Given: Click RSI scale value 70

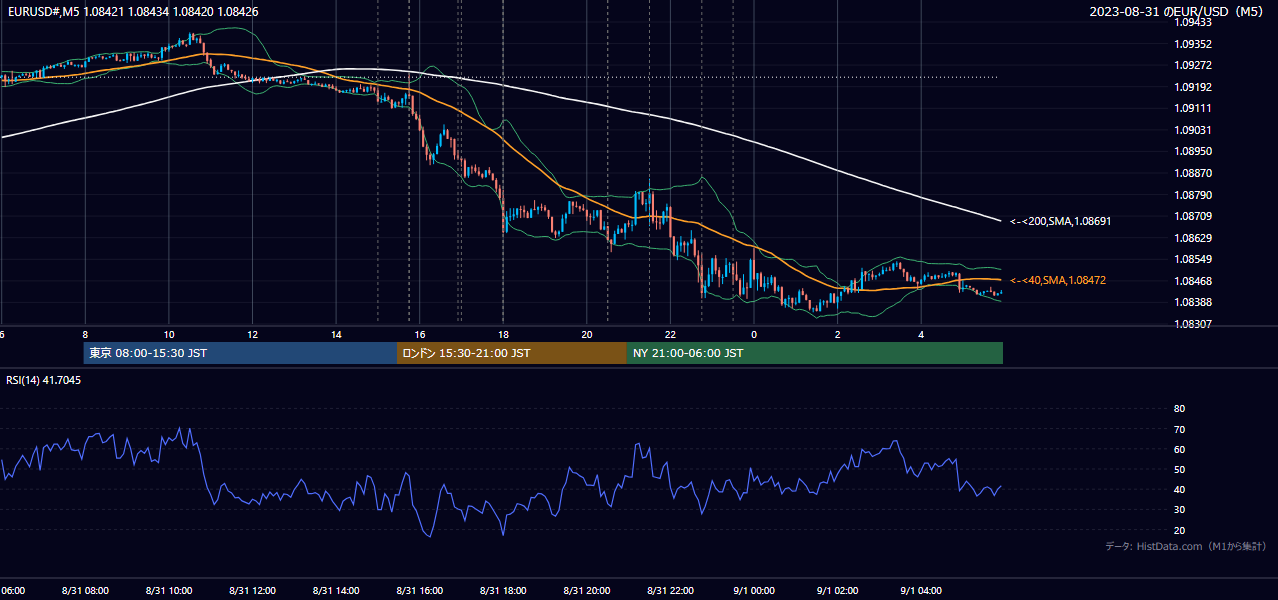Looking at the screenshot, I should pyautogui.click(x=1179, y=429).
